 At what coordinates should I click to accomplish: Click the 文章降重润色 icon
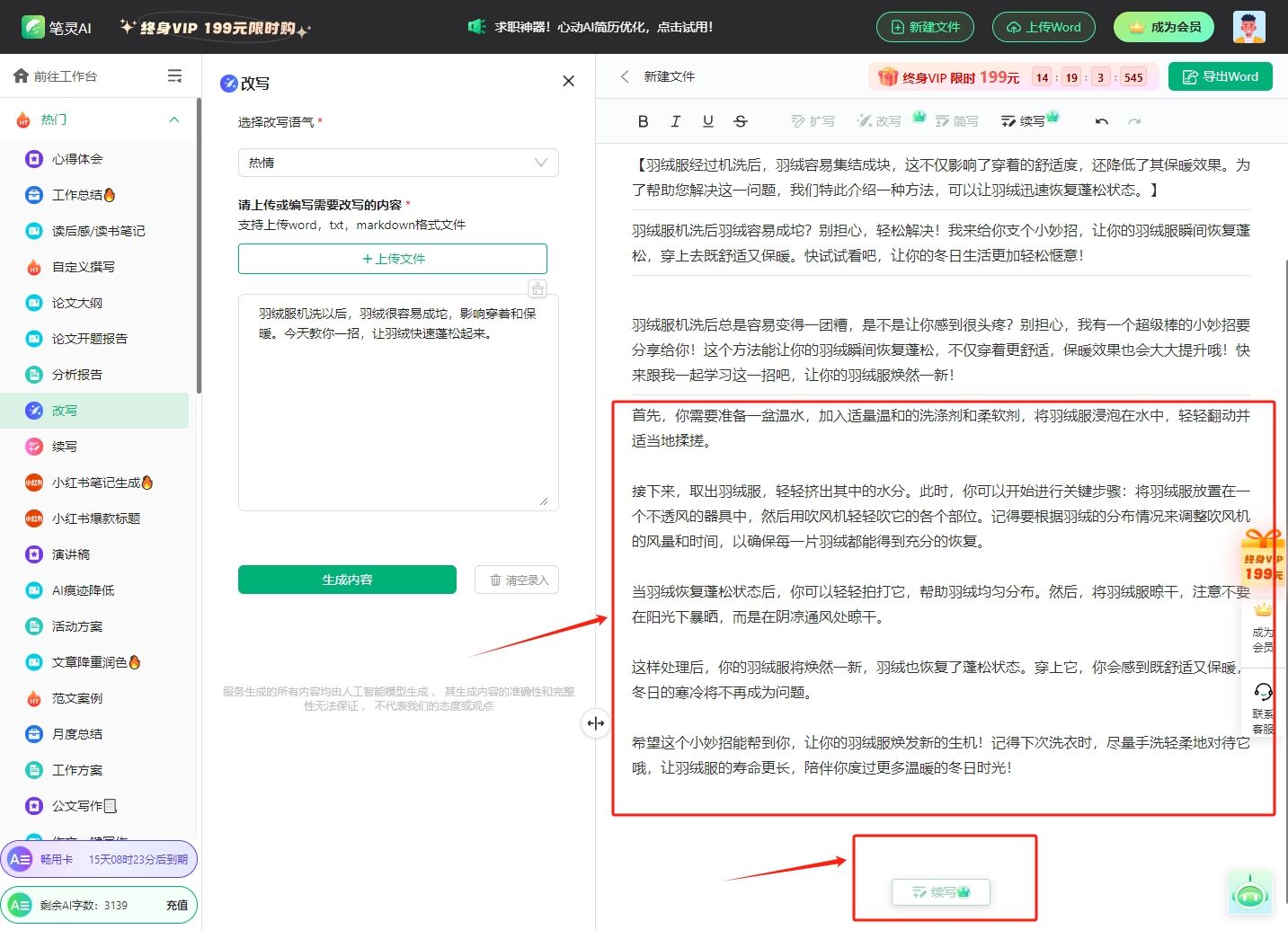(x=34, y=662)
